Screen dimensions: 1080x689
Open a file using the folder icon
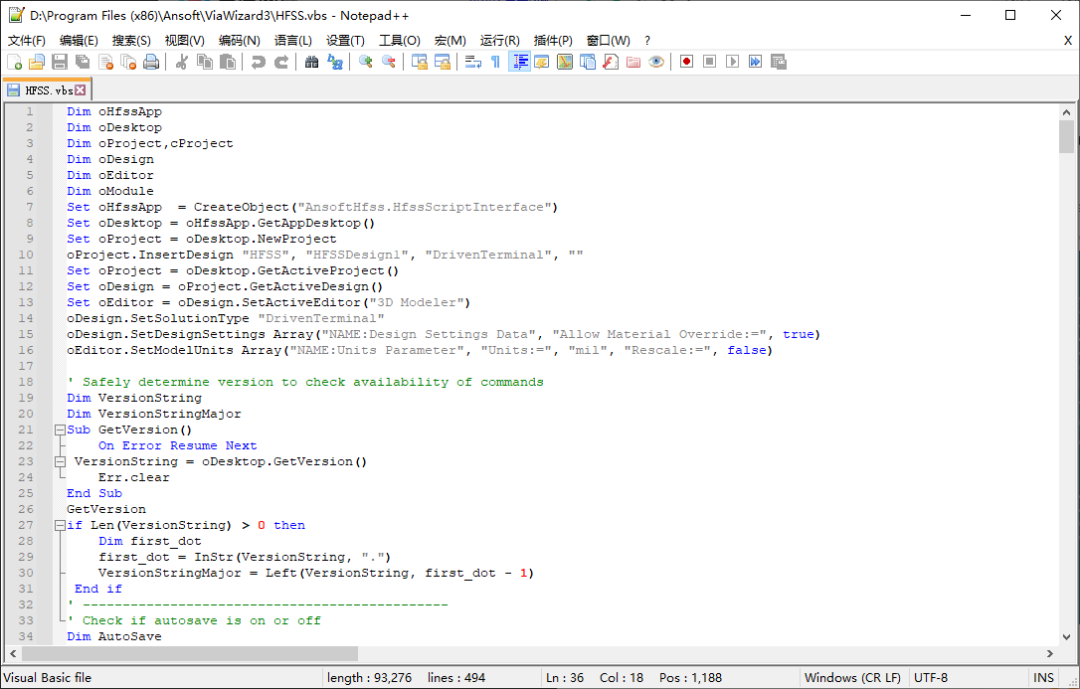click(x=37, y=62)
